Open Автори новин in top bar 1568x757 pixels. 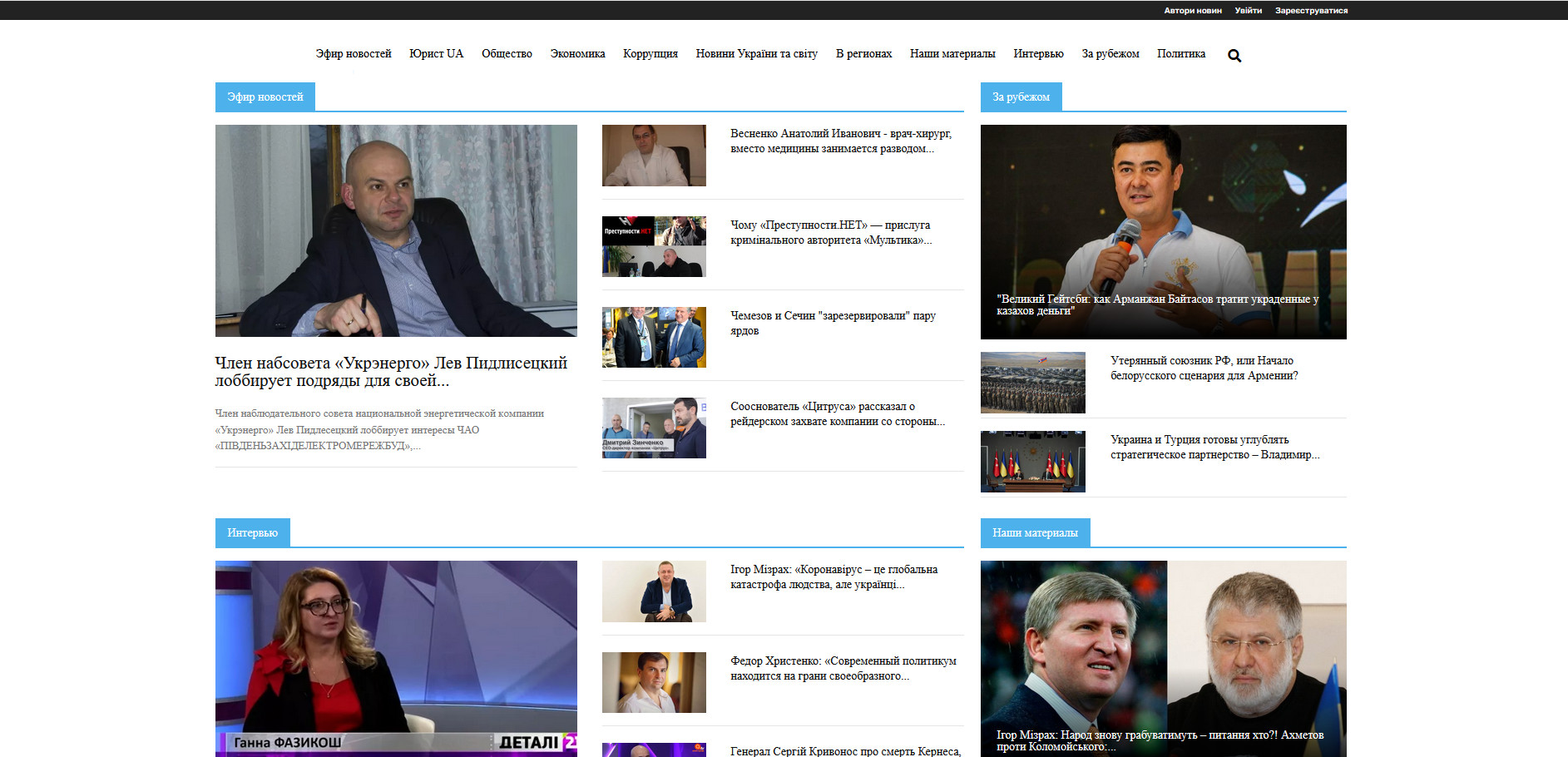click(1192, 11)
